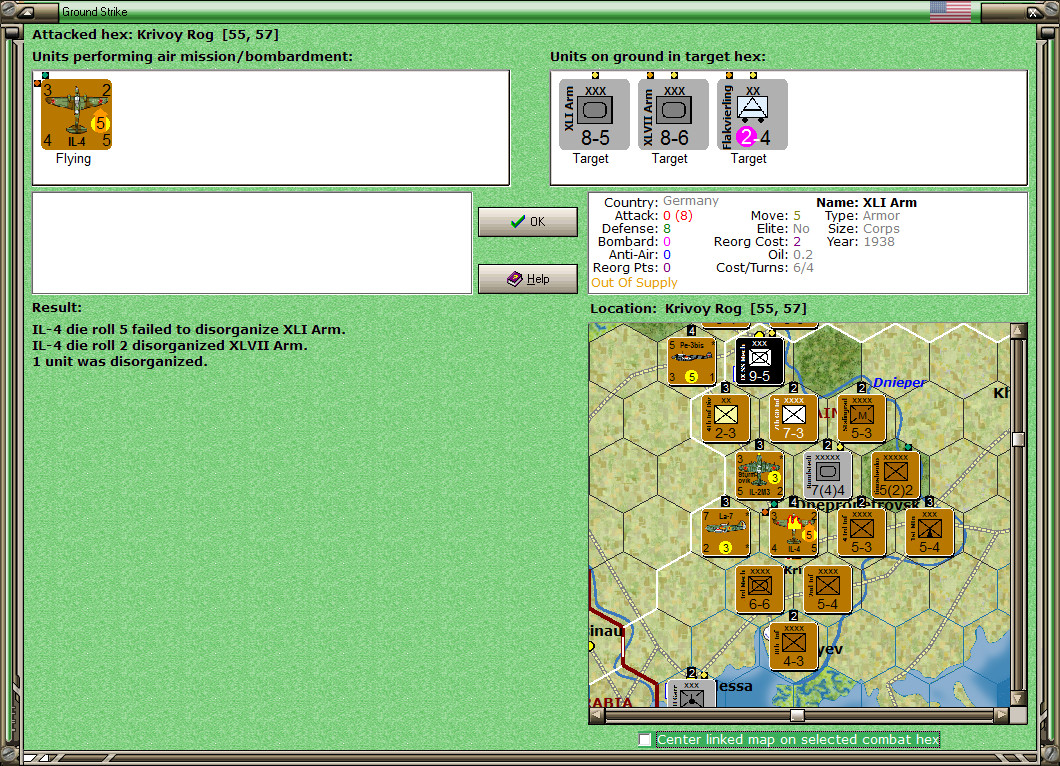
Task: Click the 'Units on ground in target hex:' heading
Action: [x=658, y=57]
